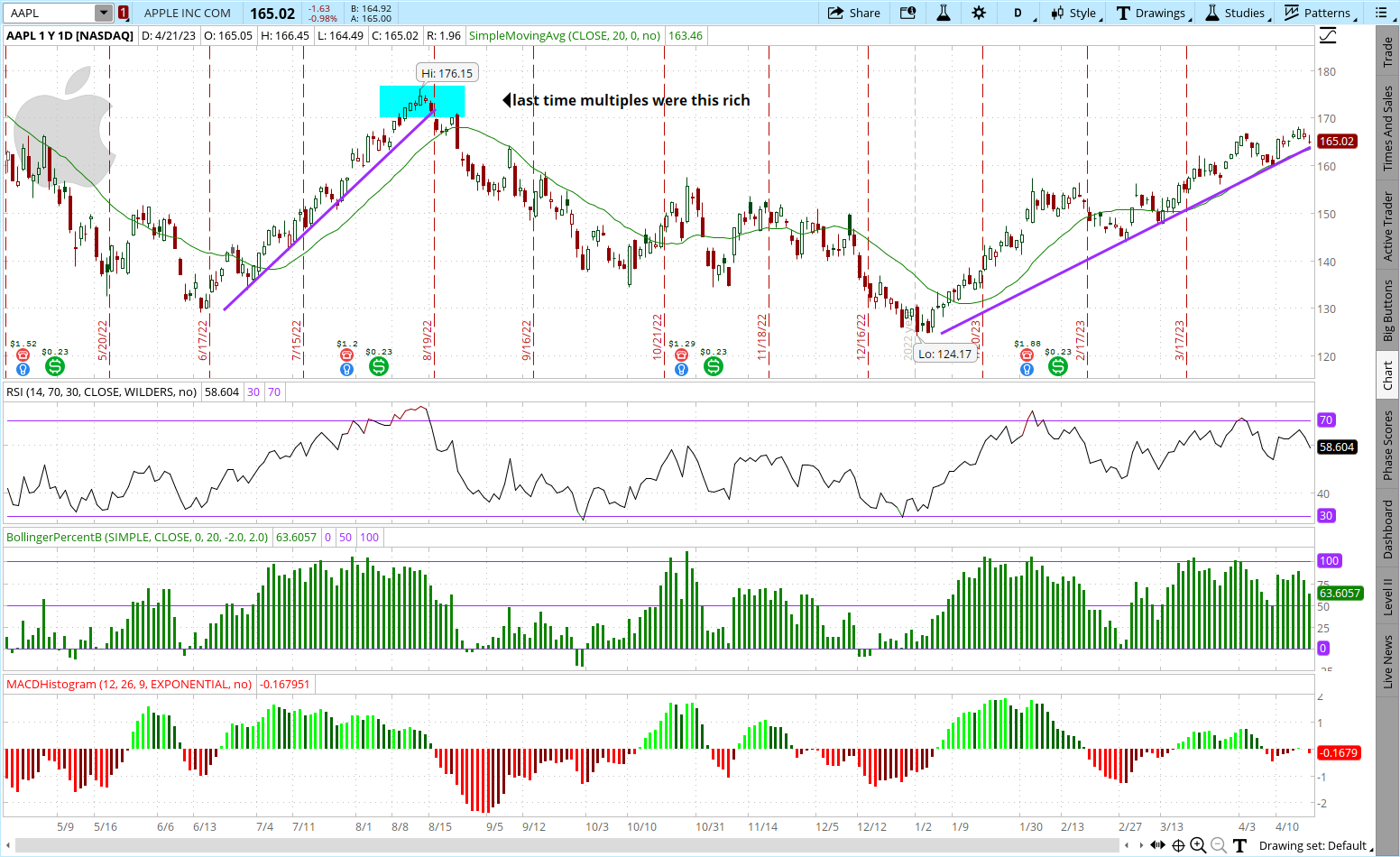Select the text drawing tool T icon
This screenshot has width=1400, height=857.
pyautogui.click(x=1240, y=845)
